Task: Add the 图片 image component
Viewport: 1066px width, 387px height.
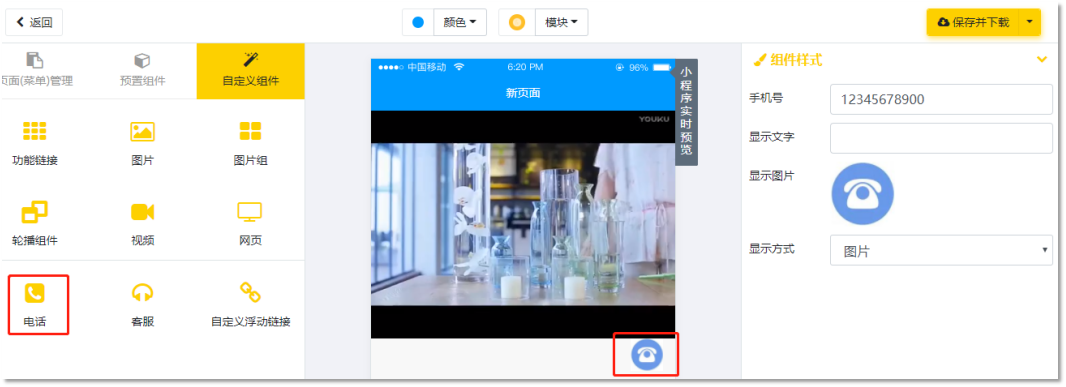Action: pos(142,144)
